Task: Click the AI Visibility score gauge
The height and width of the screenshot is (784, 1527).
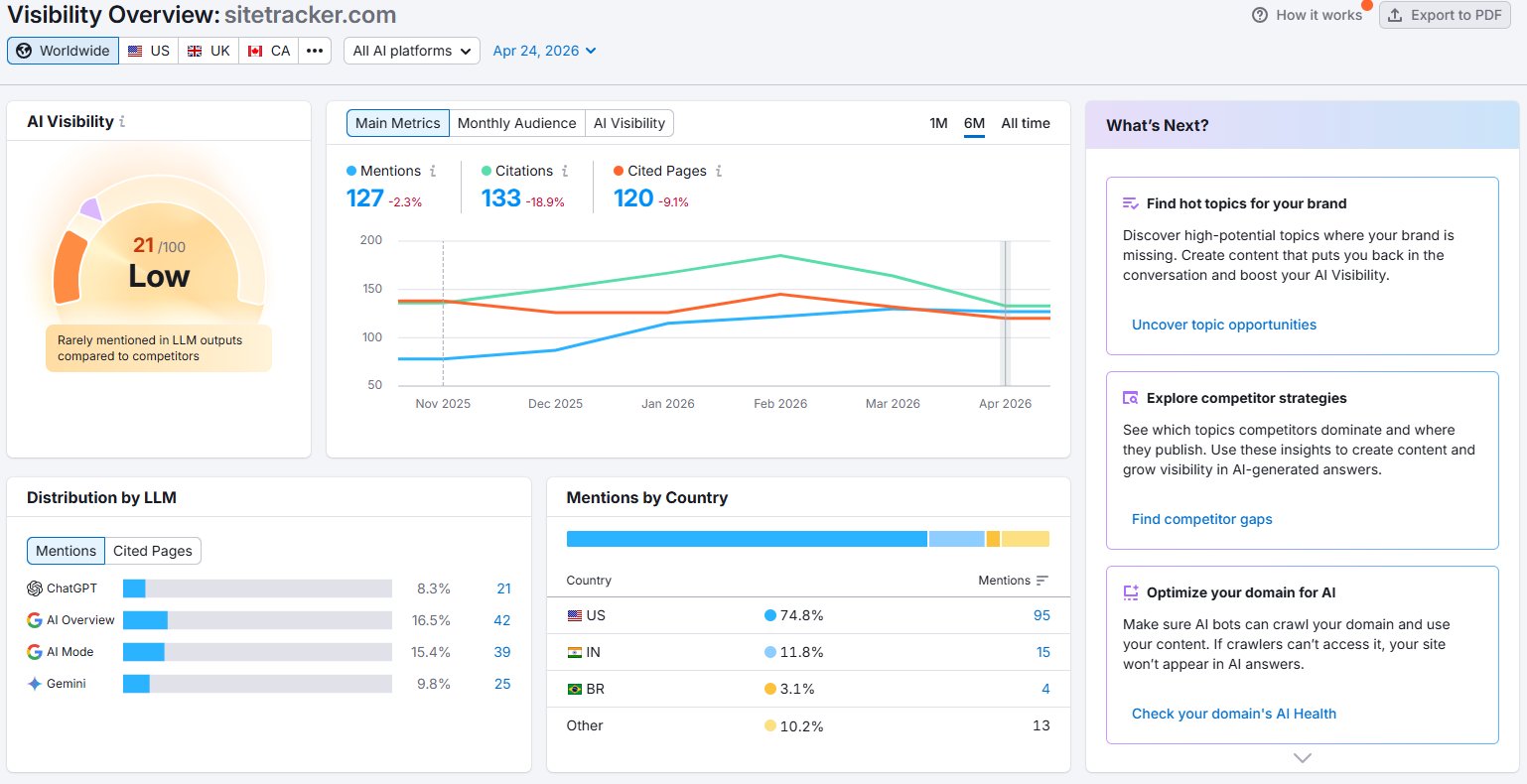Action: coord(159,243)
